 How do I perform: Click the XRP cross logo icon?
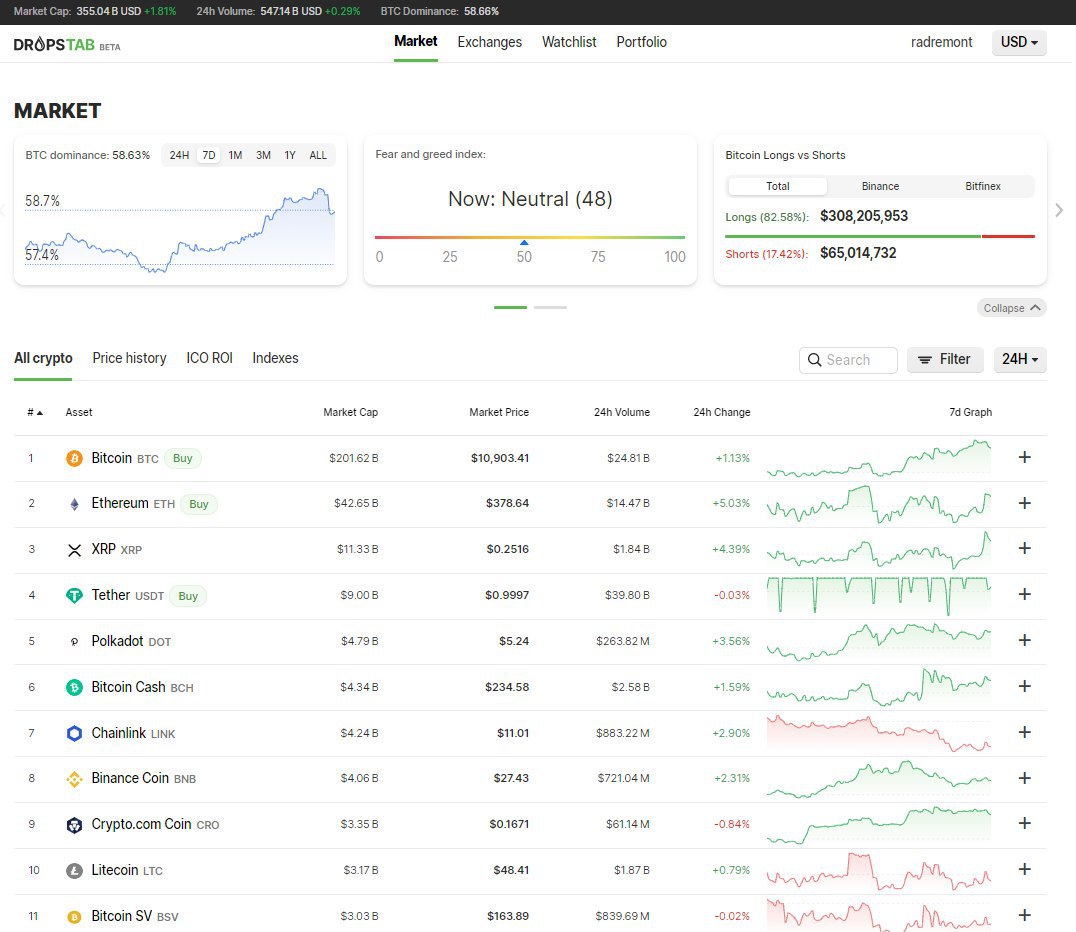(x=74, y=550)
